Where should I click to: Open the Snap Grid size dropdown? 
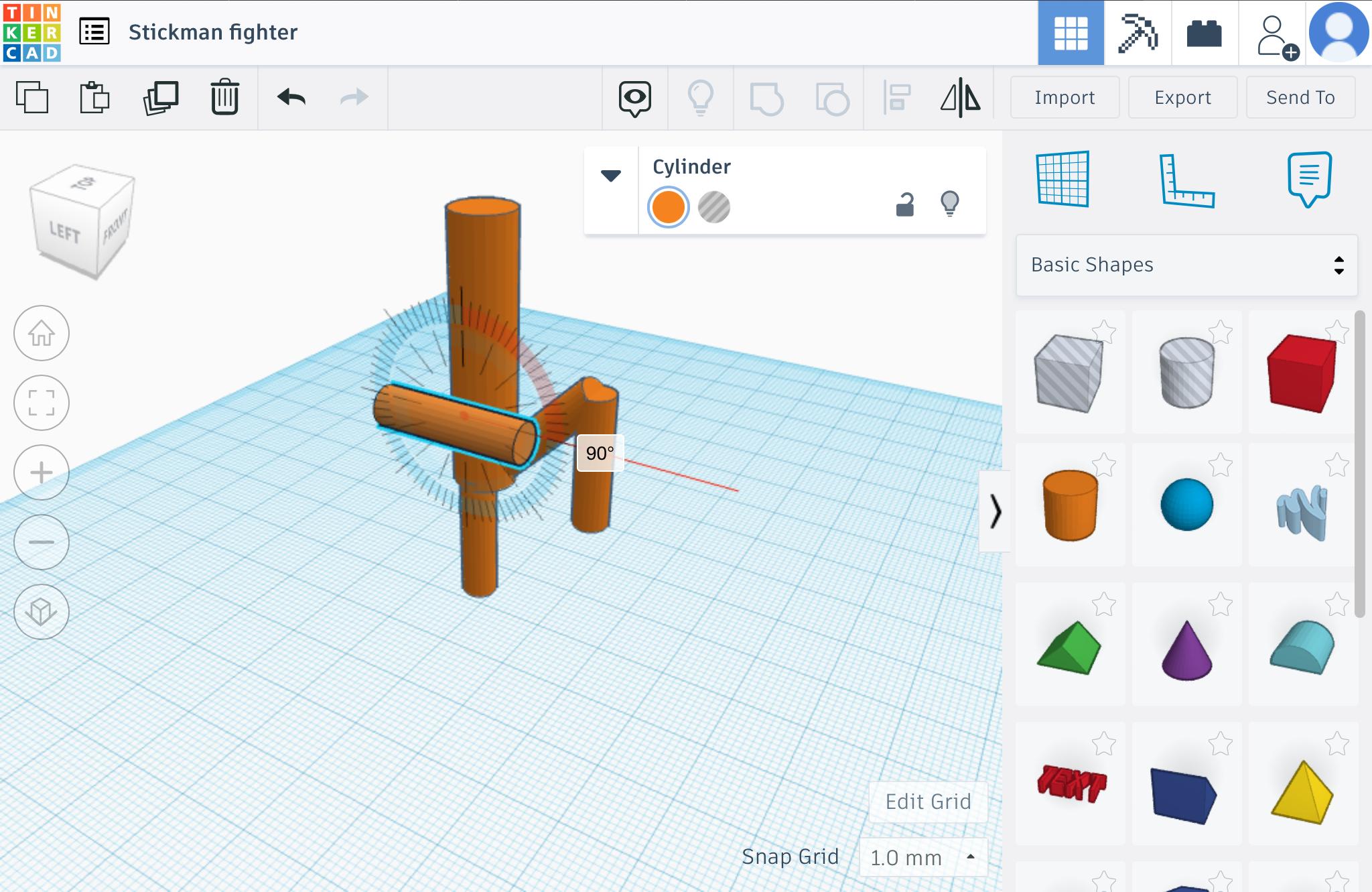[922, 857]
